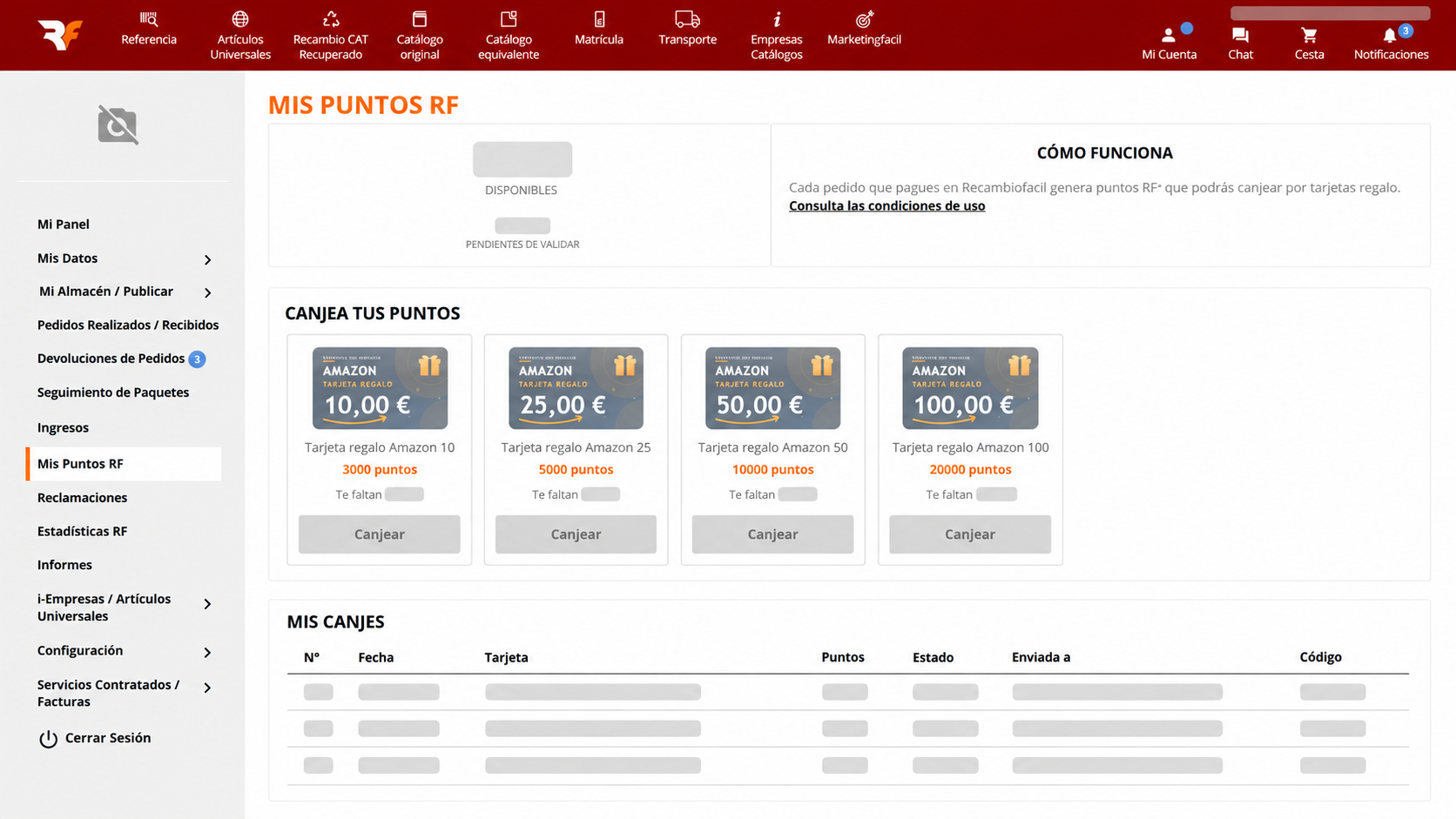This screenshot has width=1456, height=819.
Task: Expand Servicios Contratados / Facturas chevron
Action: coord(207,688)
